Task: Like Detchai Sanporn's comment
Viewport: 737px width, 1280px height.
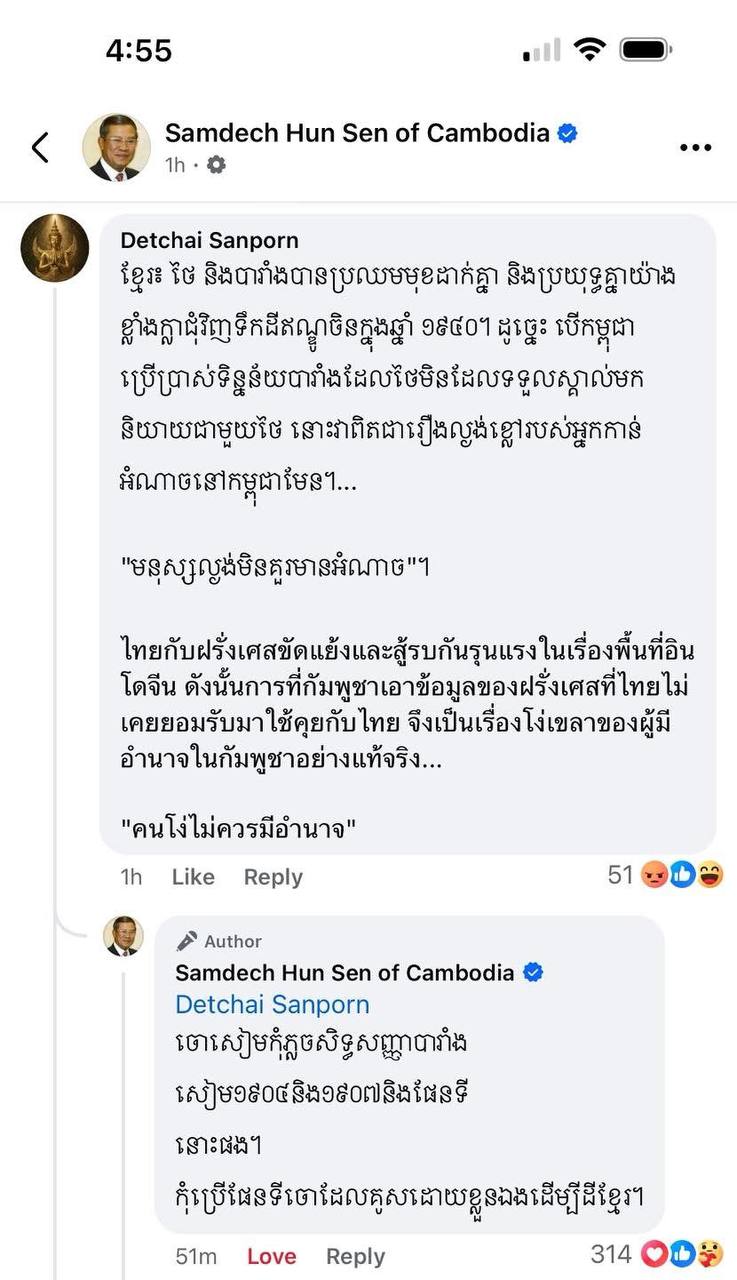Action: coord(193,877)
